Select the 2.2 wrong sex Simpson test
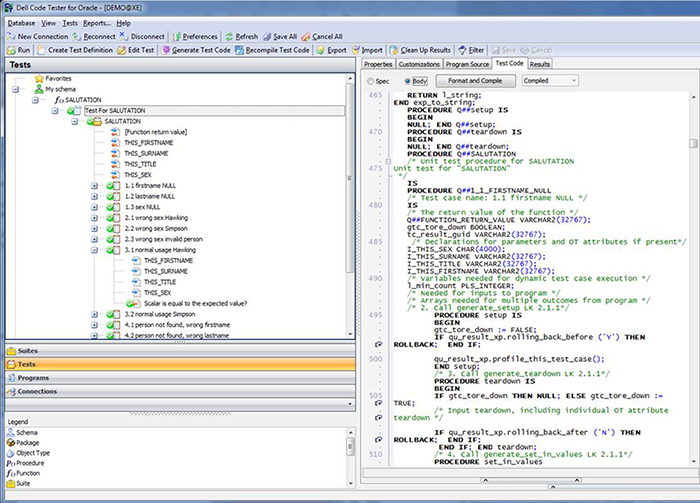700x503 pixels. tap(156, 229)
